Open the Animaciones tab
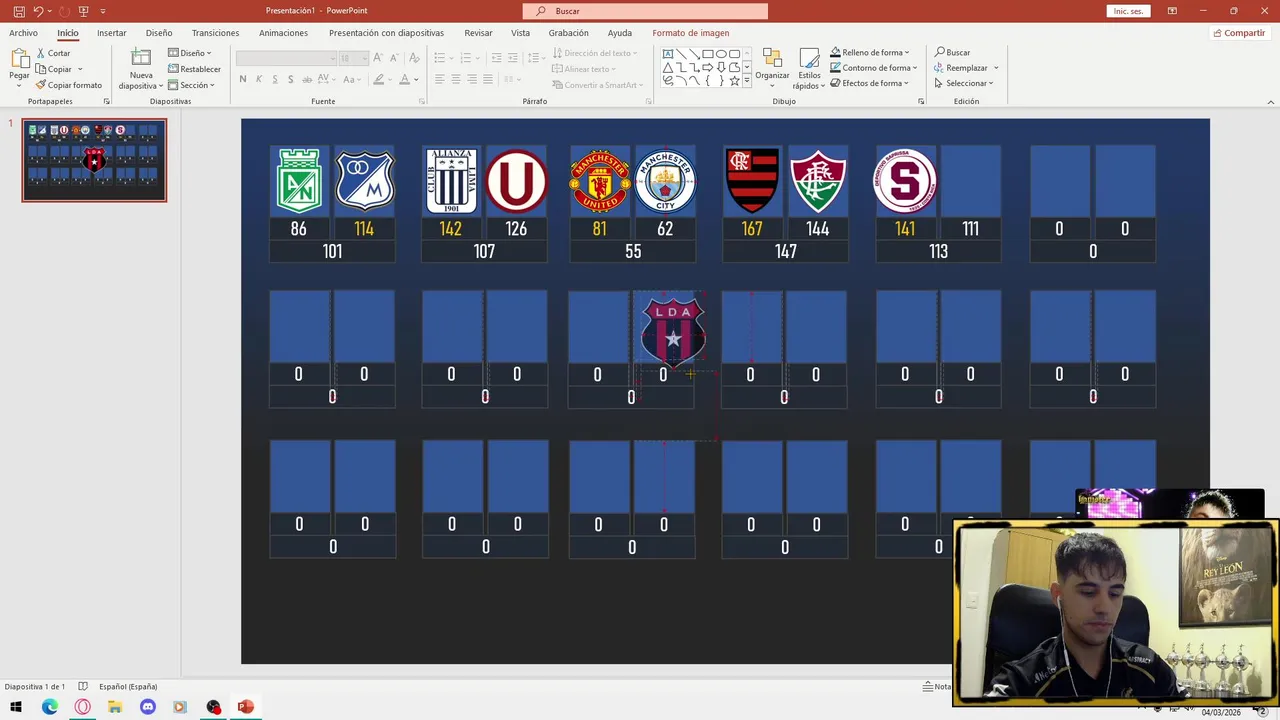The image size is (1280, 720). pos(284,33)
